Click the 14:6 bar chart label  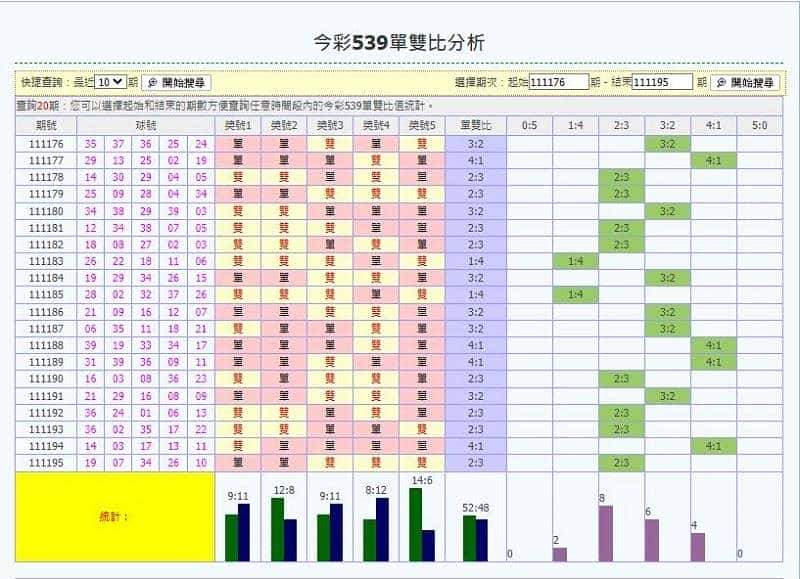click(x=422, y=480)
